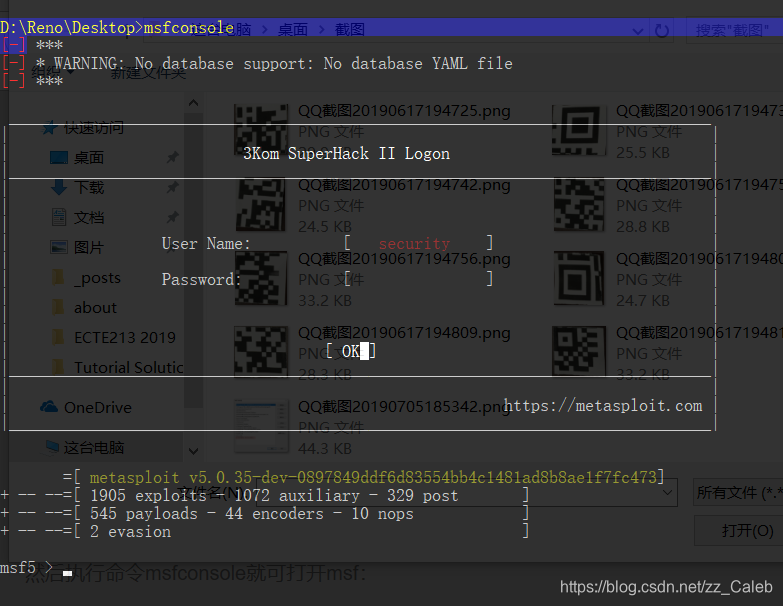This screenshot has width=783, height=606.
Task: Click the 新建文件夹 button
Action: (x=148, y=73)
